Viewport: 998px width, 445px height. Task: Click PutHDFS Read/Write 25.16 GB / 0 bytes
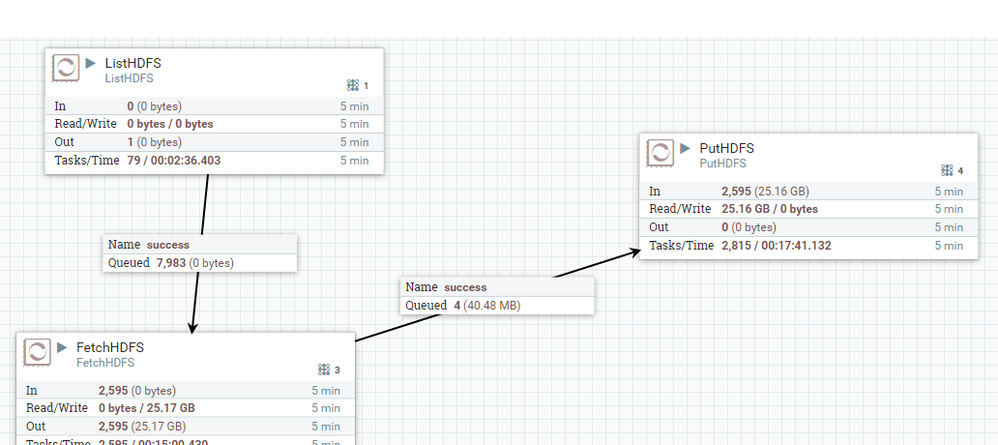tap(770, 209)
